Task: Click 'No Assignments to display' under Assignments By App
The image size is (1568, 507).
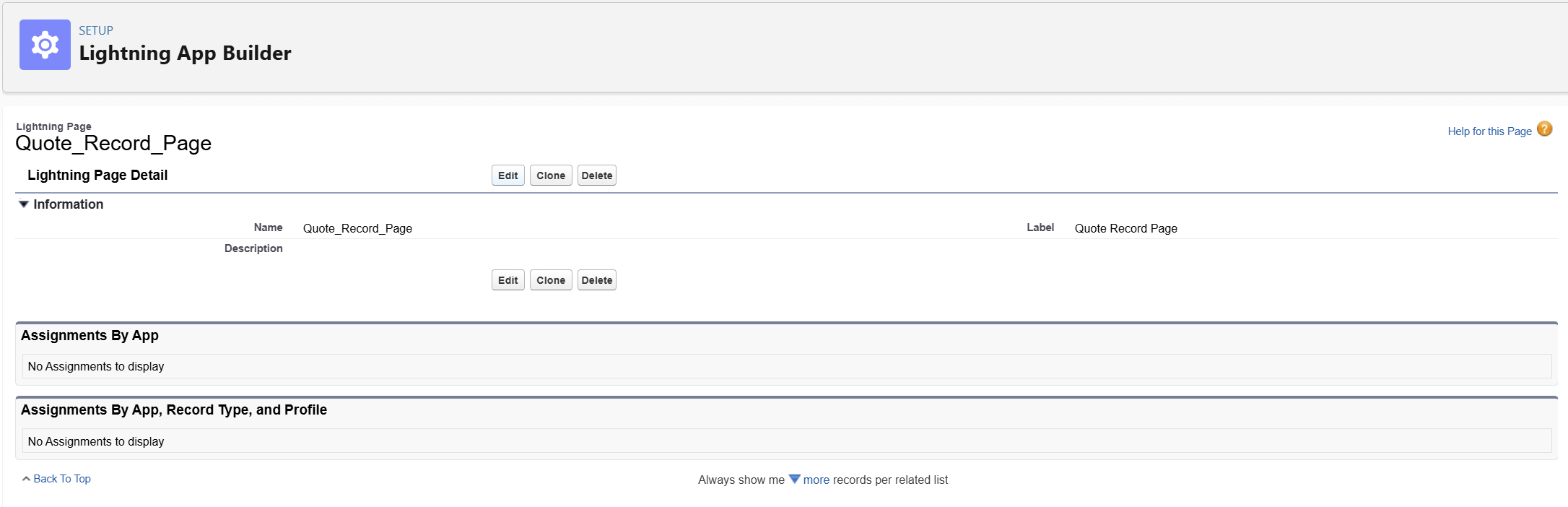Action: 96,366
